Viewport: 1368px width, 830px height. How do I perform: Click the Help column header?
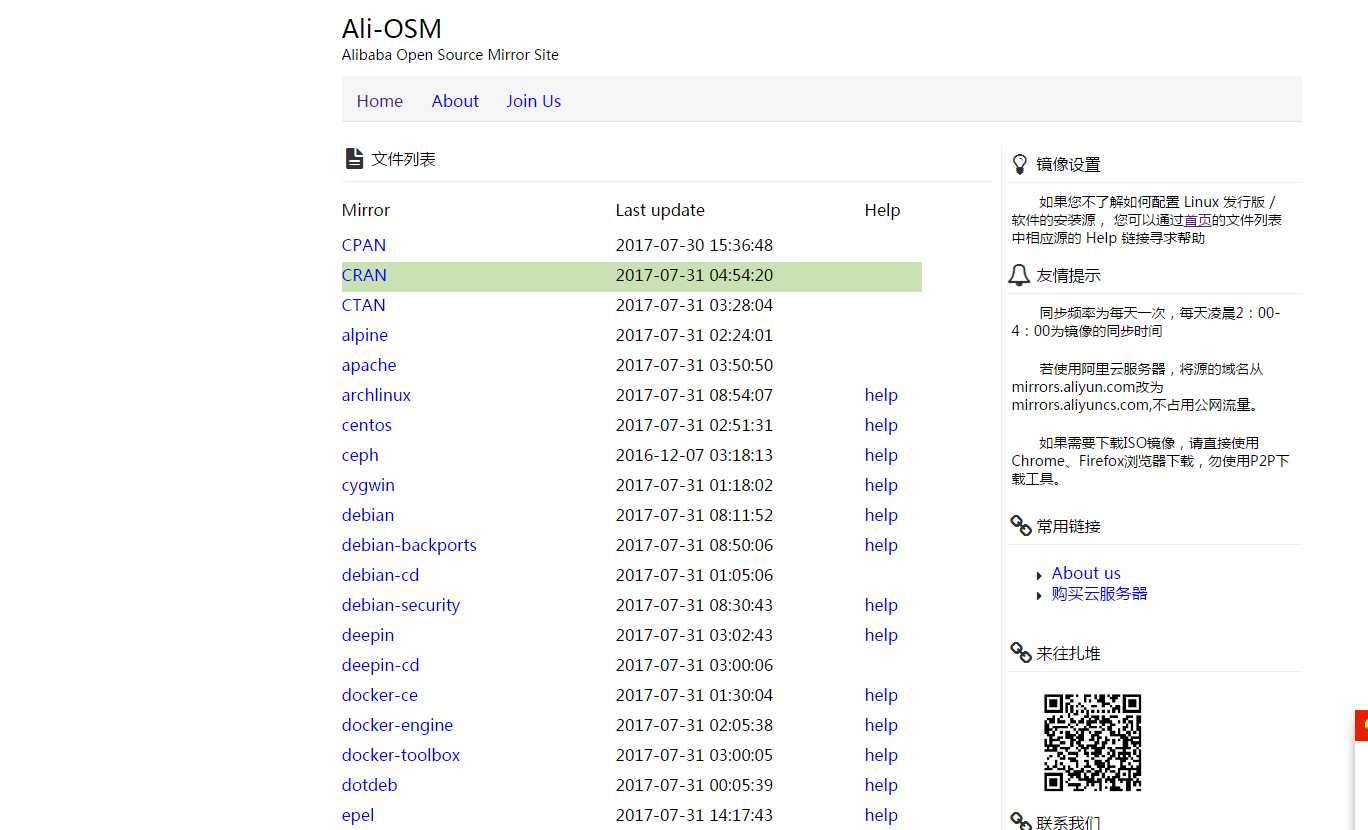(882, 210)
